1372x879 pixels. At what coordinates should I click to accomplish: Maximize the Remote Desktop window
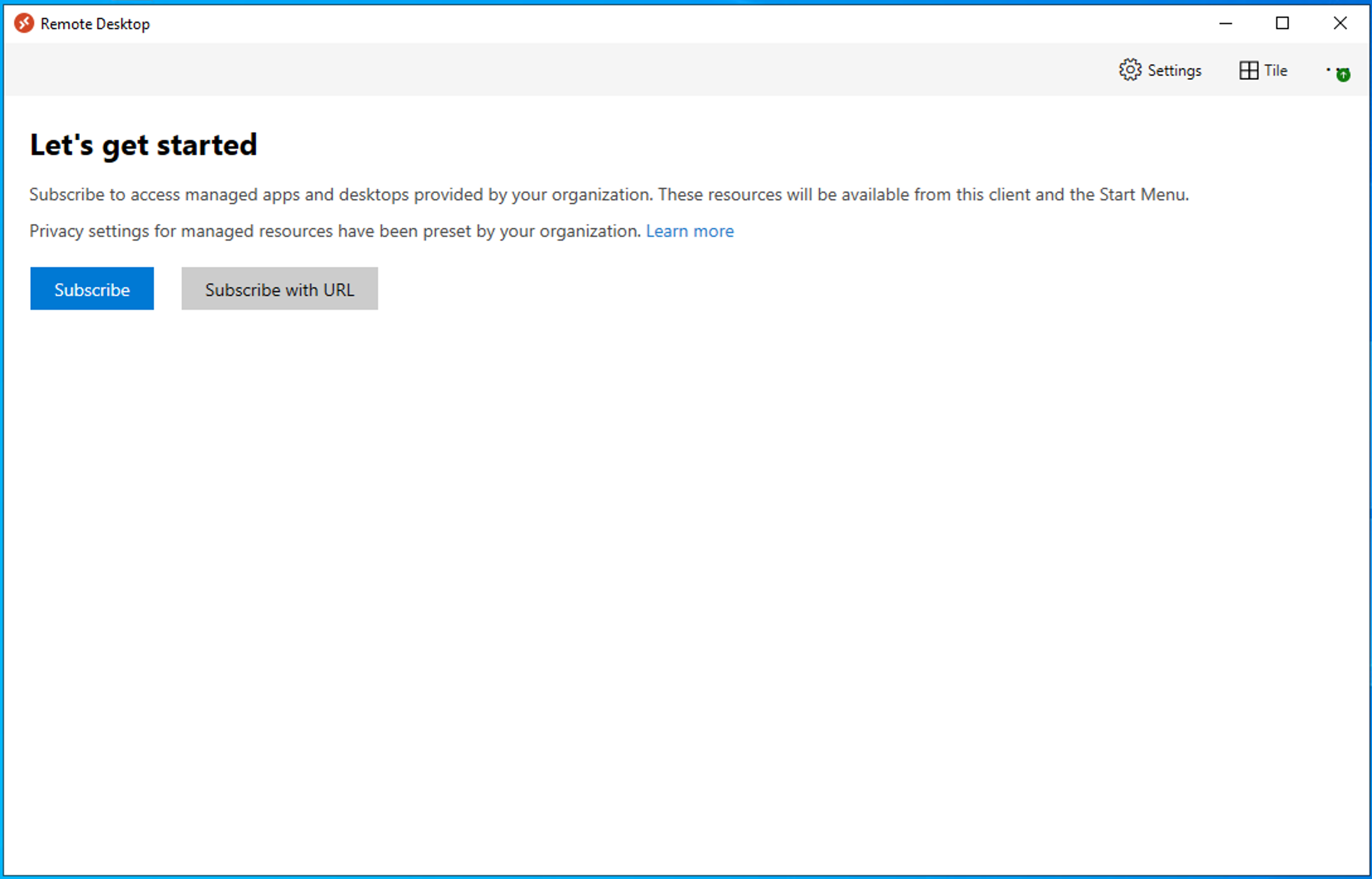point(1282,23)
